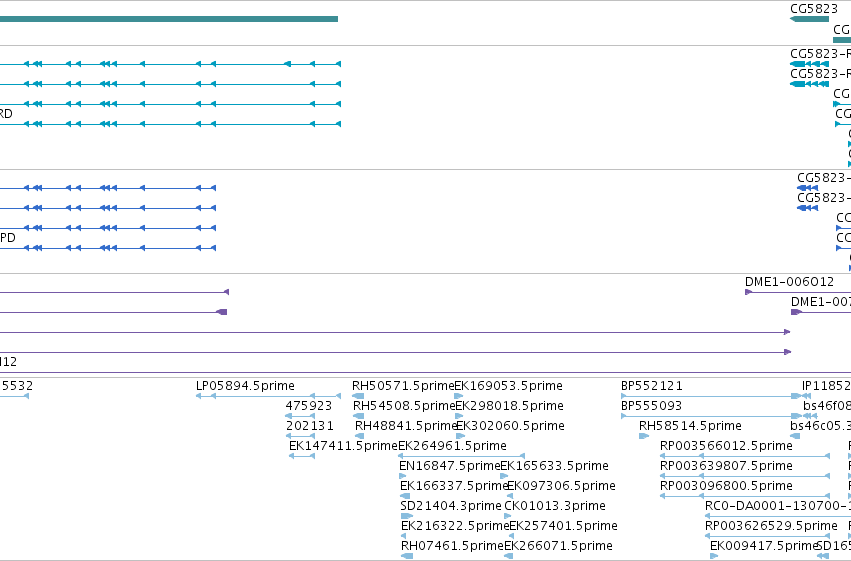Select the BP552121 alignment label
Screen dimensions: 851x561
click(x=652, y=386)
